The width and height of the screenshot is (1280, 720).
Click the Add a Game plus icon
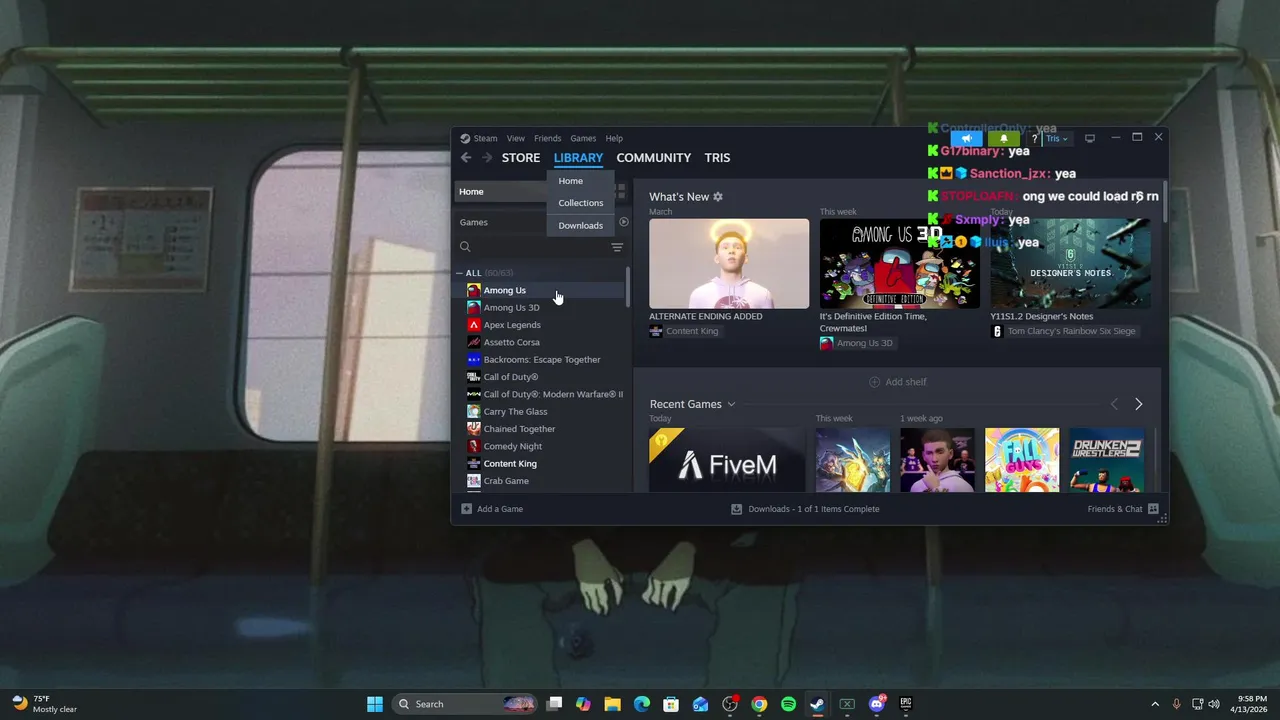point(466,509)
